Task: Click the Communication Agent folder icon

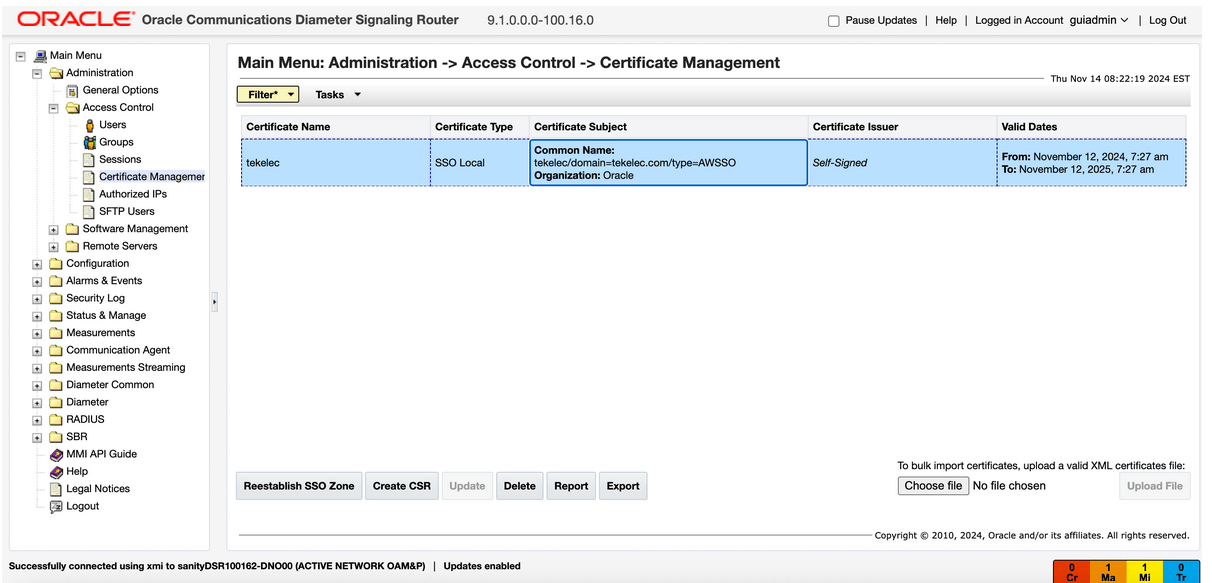Action: pos(56,350)
